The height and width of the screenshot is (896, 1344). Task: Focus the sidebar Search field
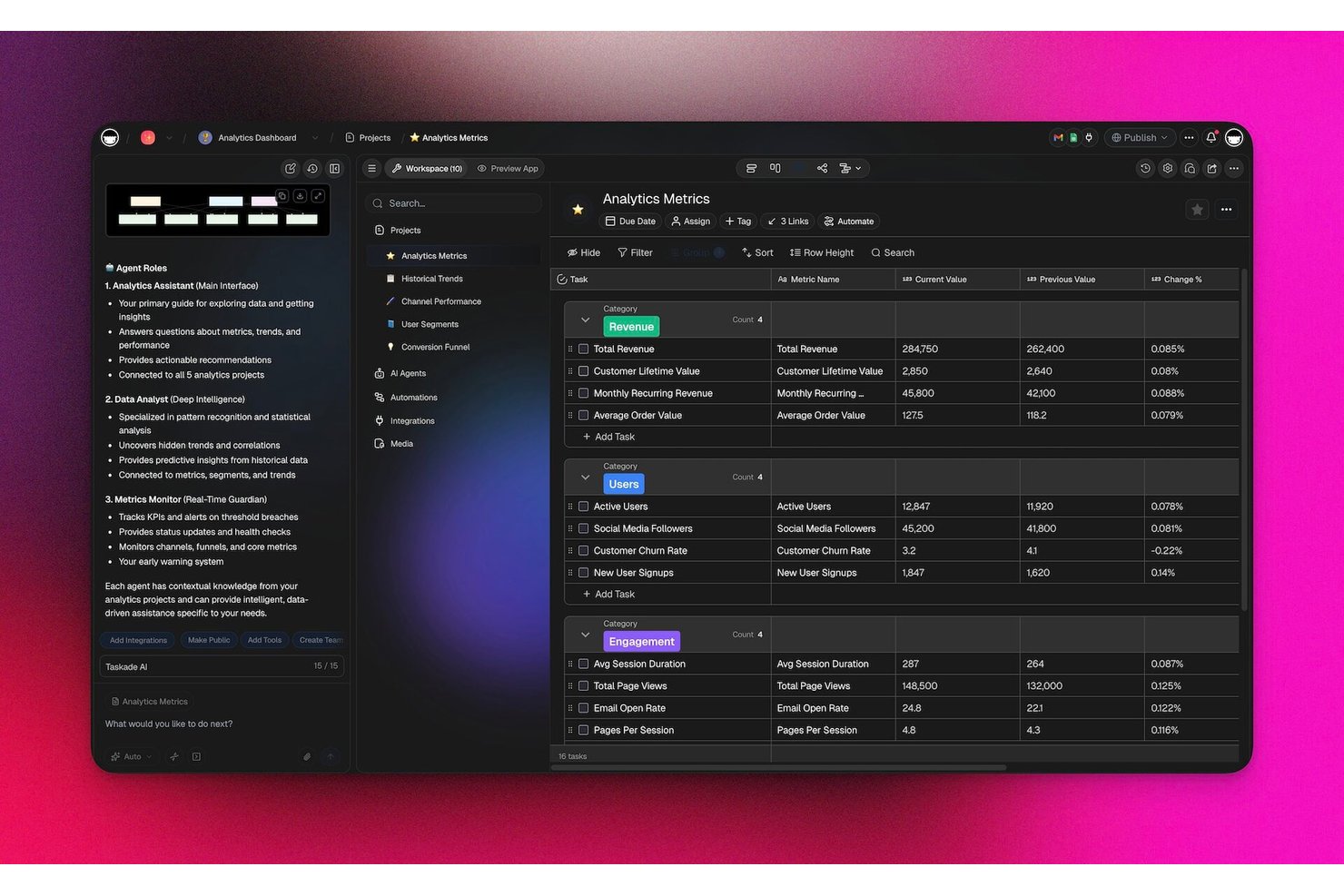(453, 203)
